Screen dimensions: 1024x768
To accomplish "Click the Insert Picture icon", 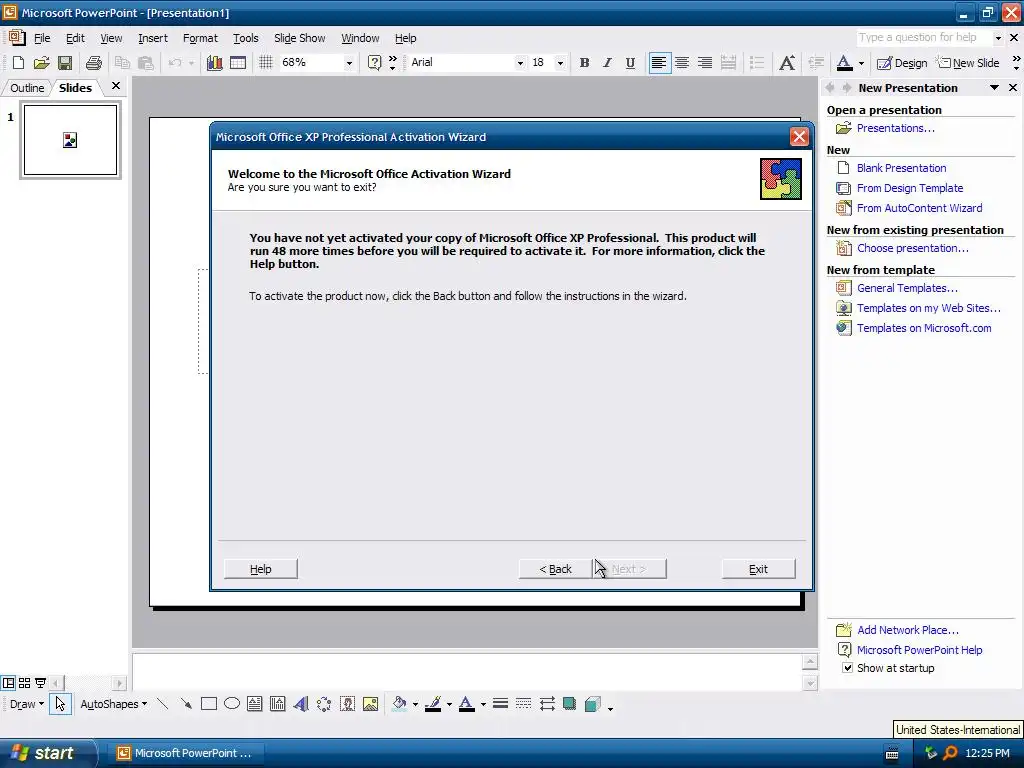I will [x=370, y=704].
